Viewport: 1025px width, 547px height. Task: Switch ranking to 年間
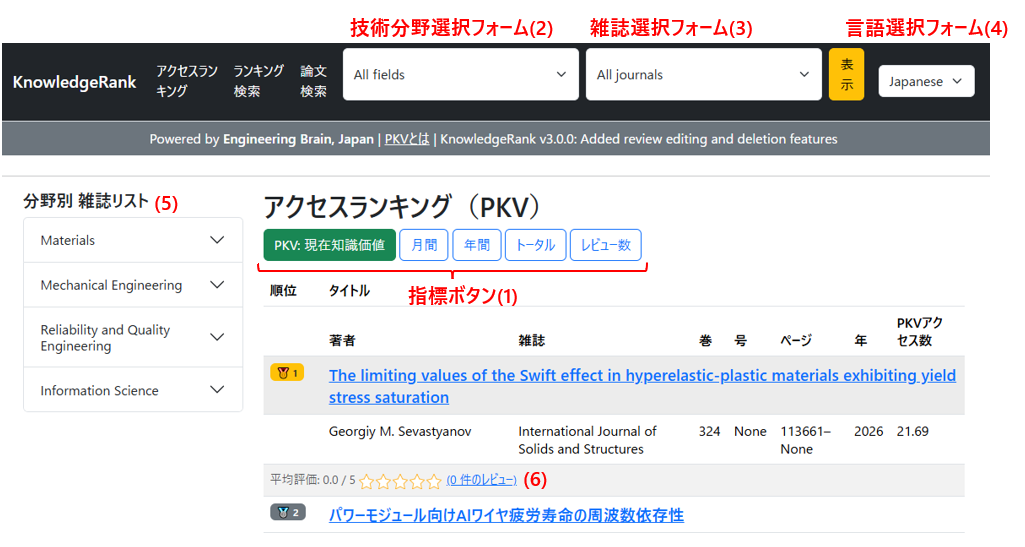(477, 245)
